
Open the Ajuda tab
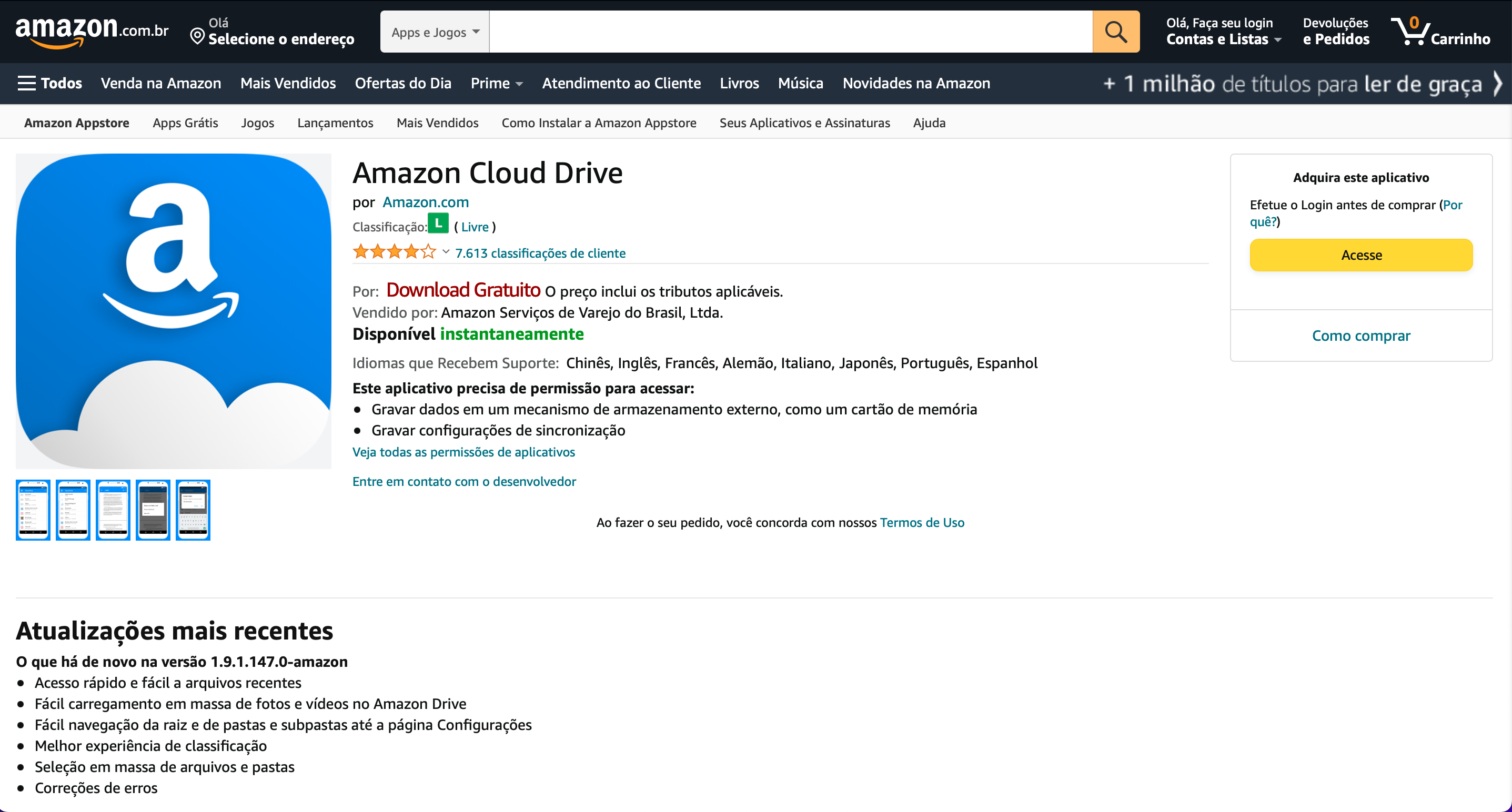pyautogui.click(x=929, y=123)
